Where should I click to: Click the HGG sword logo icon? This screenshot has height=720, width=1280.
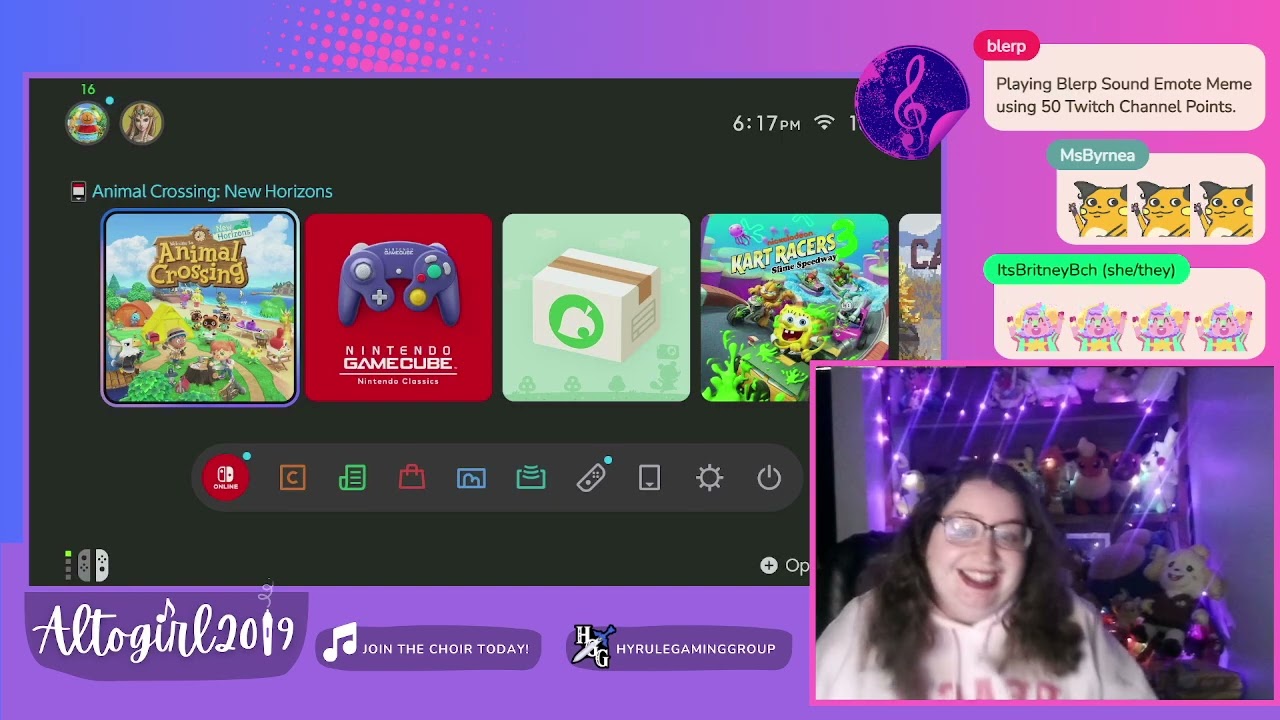click(591, 647)
